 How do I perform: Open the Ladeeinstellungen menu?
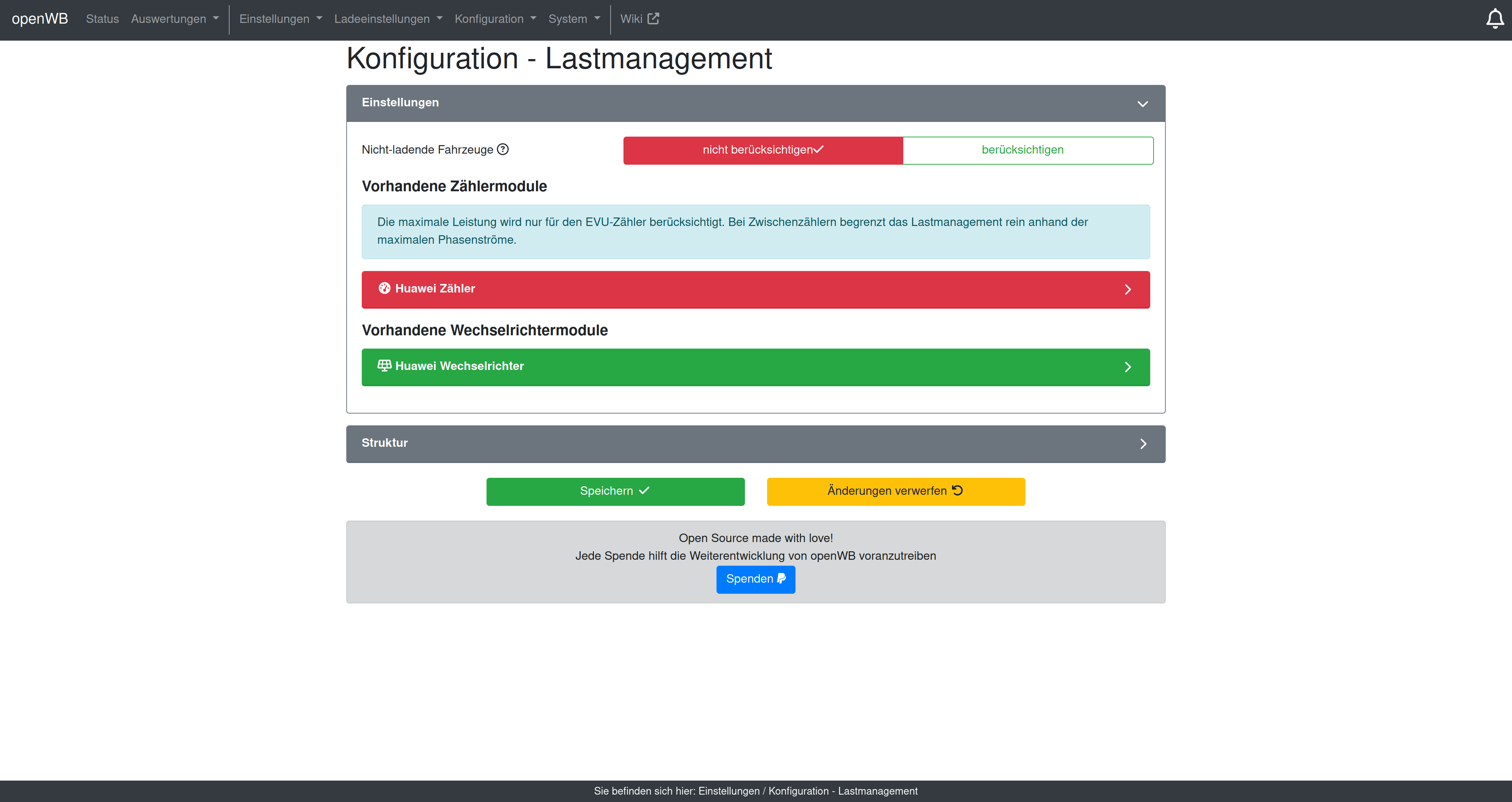coord(388,19)
